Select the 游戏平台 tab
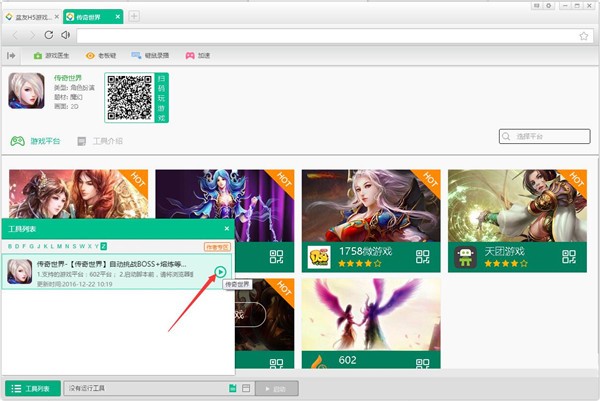The image size is (600, 401). pyautogui.click(x=36, y=141)
